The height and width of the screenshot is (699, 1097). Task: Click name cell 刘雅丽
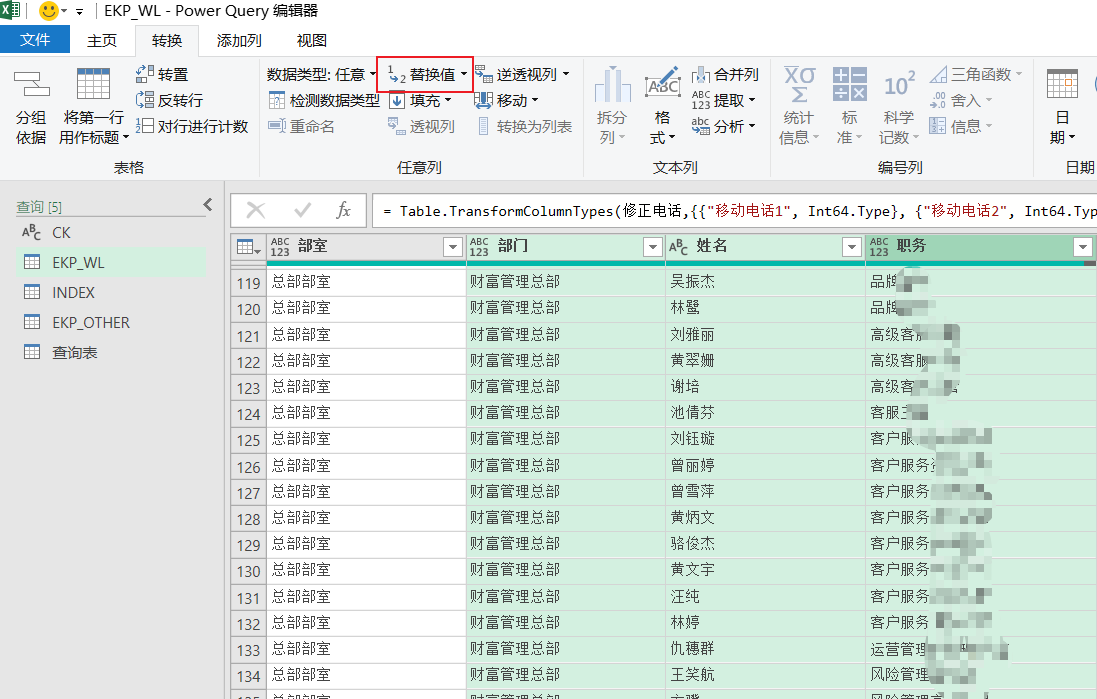pos(765,334)
